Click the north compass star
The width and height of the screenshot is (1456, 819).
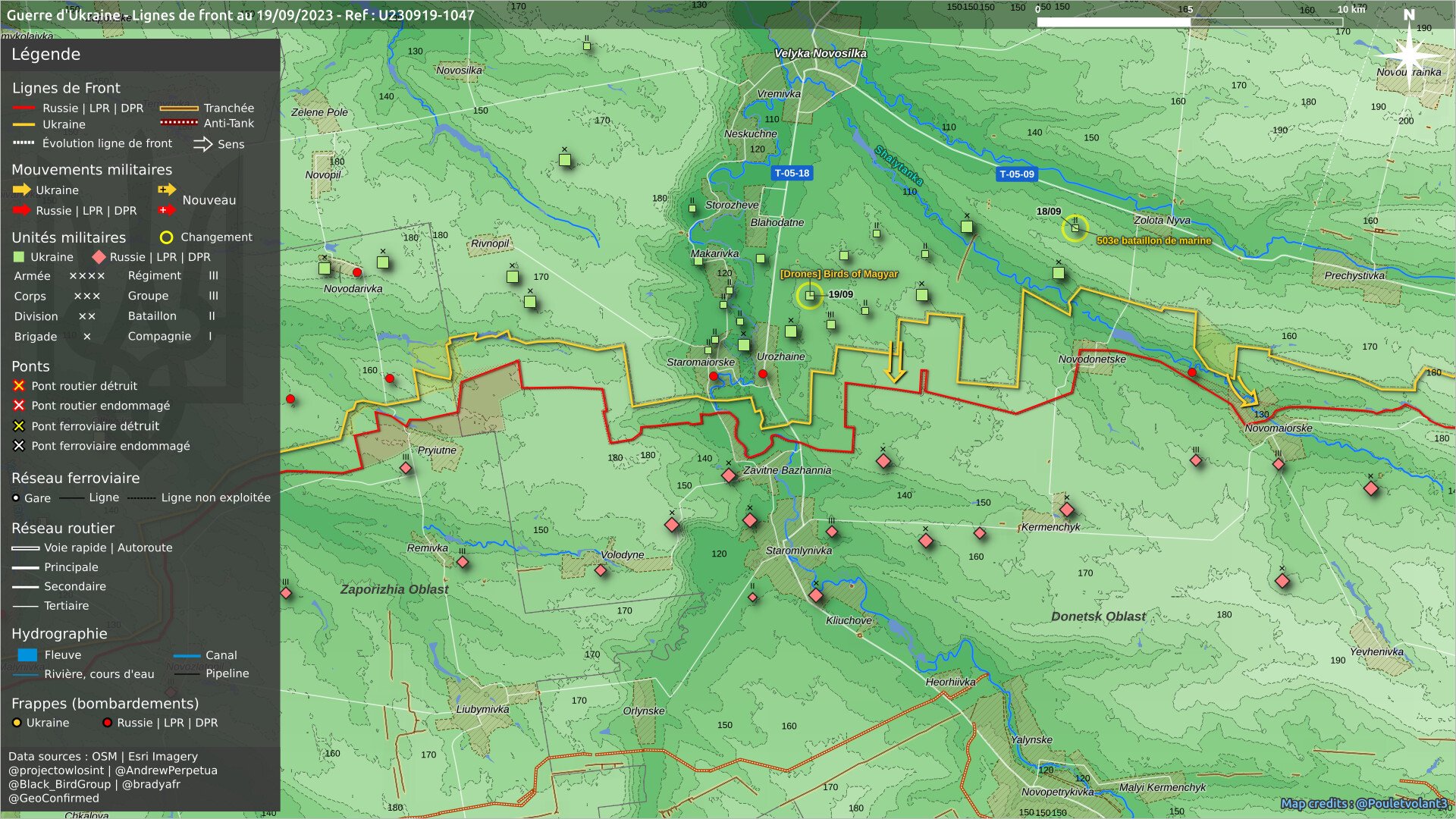tap(1408, 55)
